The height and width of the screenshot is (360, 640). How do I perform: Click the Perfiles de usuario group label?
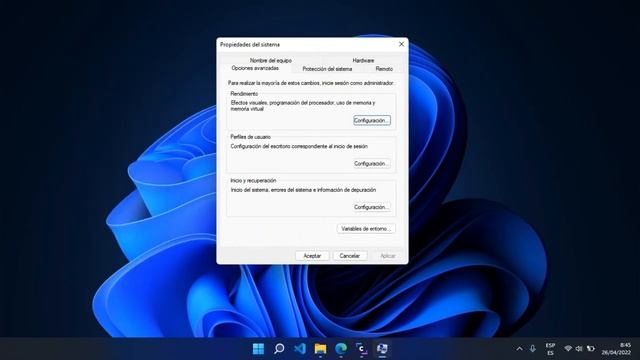251,137
